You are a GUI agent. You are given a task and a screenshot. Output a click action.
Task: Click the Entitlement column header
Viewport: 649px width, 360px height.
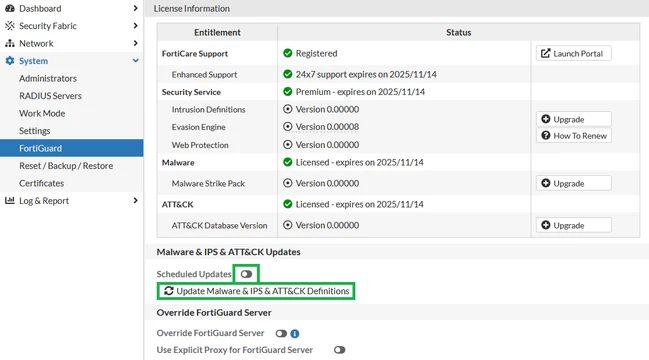click(217, 32)
